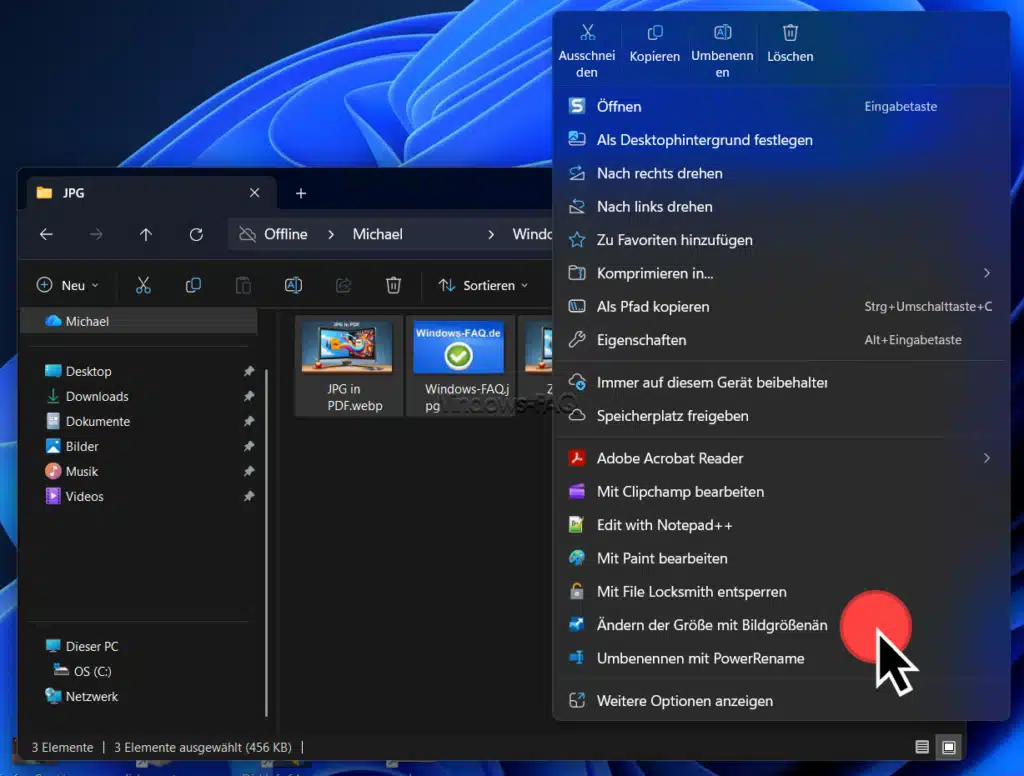Image resolution: width=1024 pixels, height=776 pixels.
Task: Open Downloads in the sidebar
Action: pyautogui.click(x=97, y=396)
